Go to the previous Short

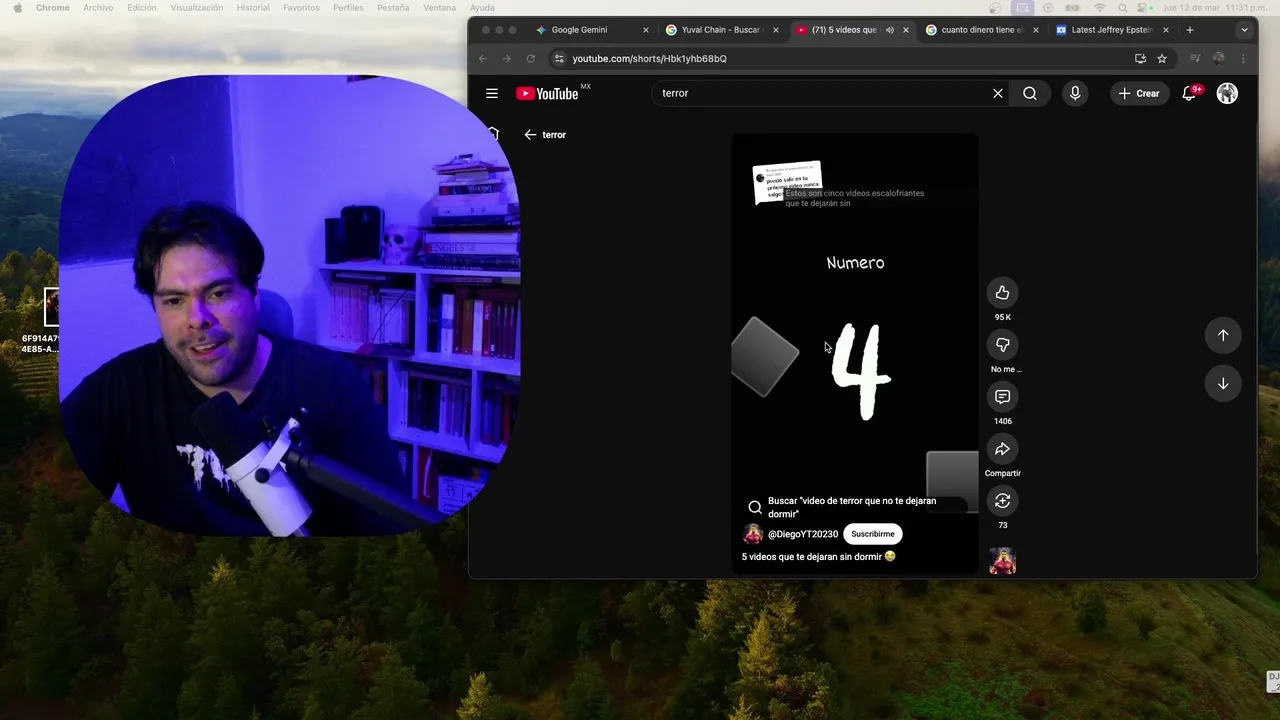[1223, 335]
